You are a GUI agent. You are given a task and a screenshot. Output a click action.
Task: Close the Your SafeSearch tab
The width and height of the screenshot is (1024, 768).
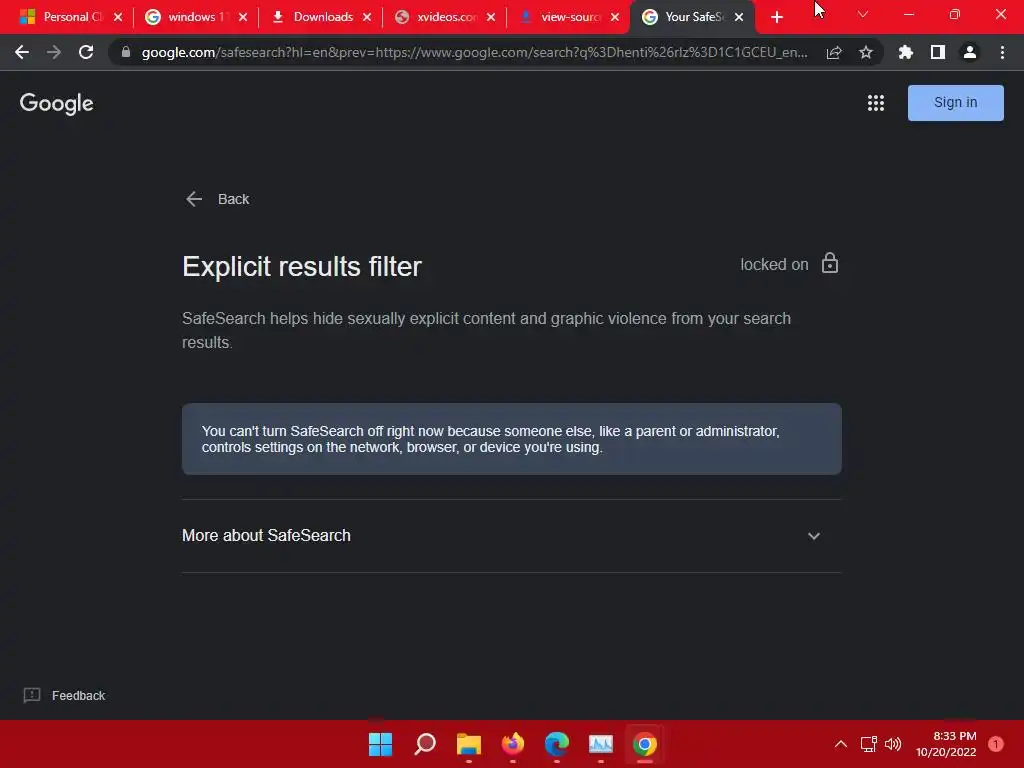tap(739, 17)
